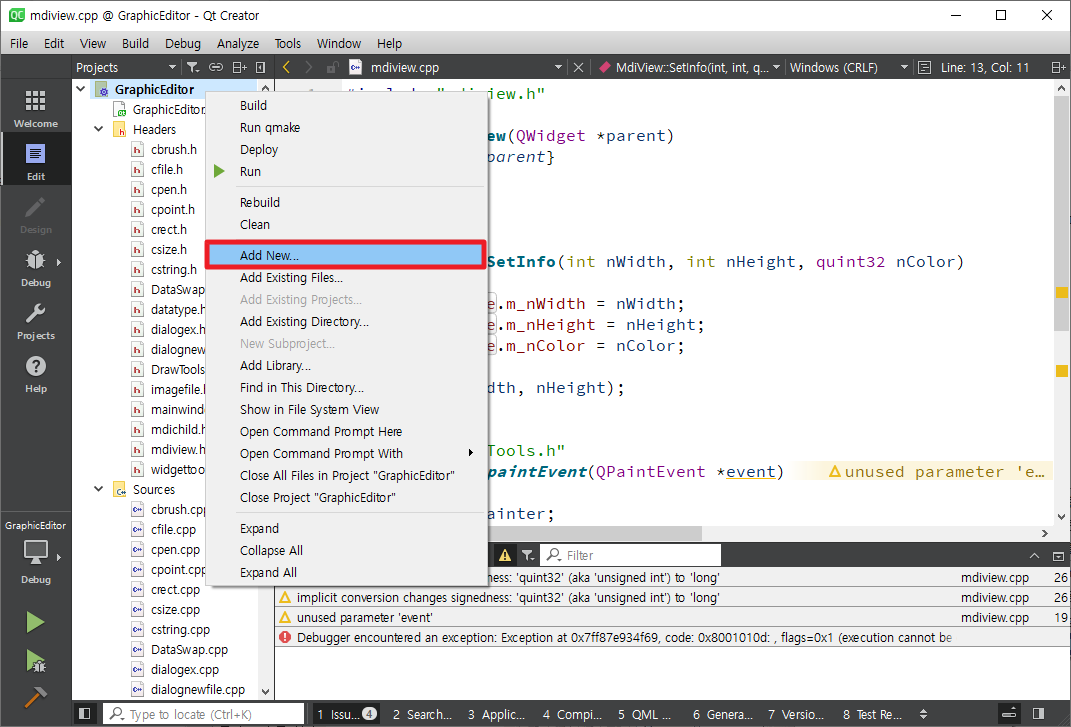Choose Add New... from context menu
The width and height of the screenshot is (1071, 727).
346,255
